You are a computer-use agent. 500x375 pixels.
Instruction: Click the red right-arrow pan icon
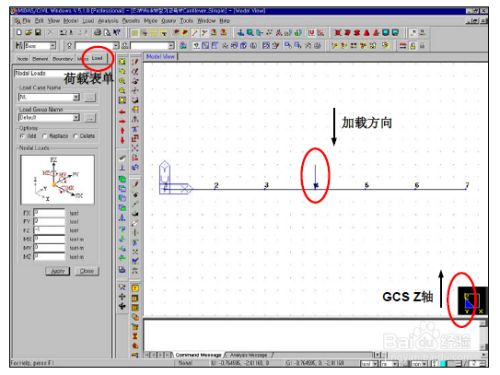pos(122,121)
